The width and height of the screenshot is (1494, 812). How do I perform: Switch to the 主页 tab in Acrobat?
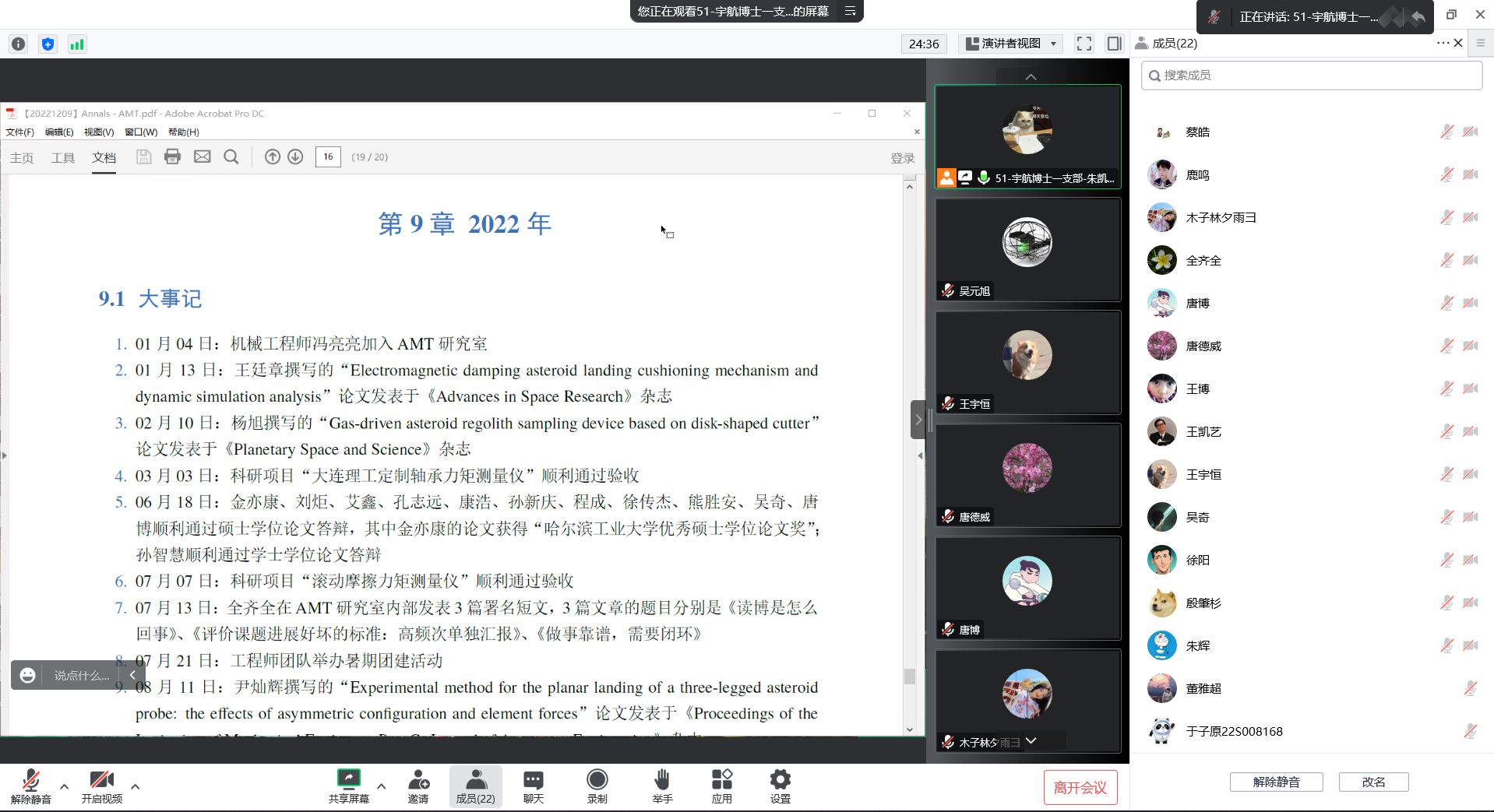(22, 158)
